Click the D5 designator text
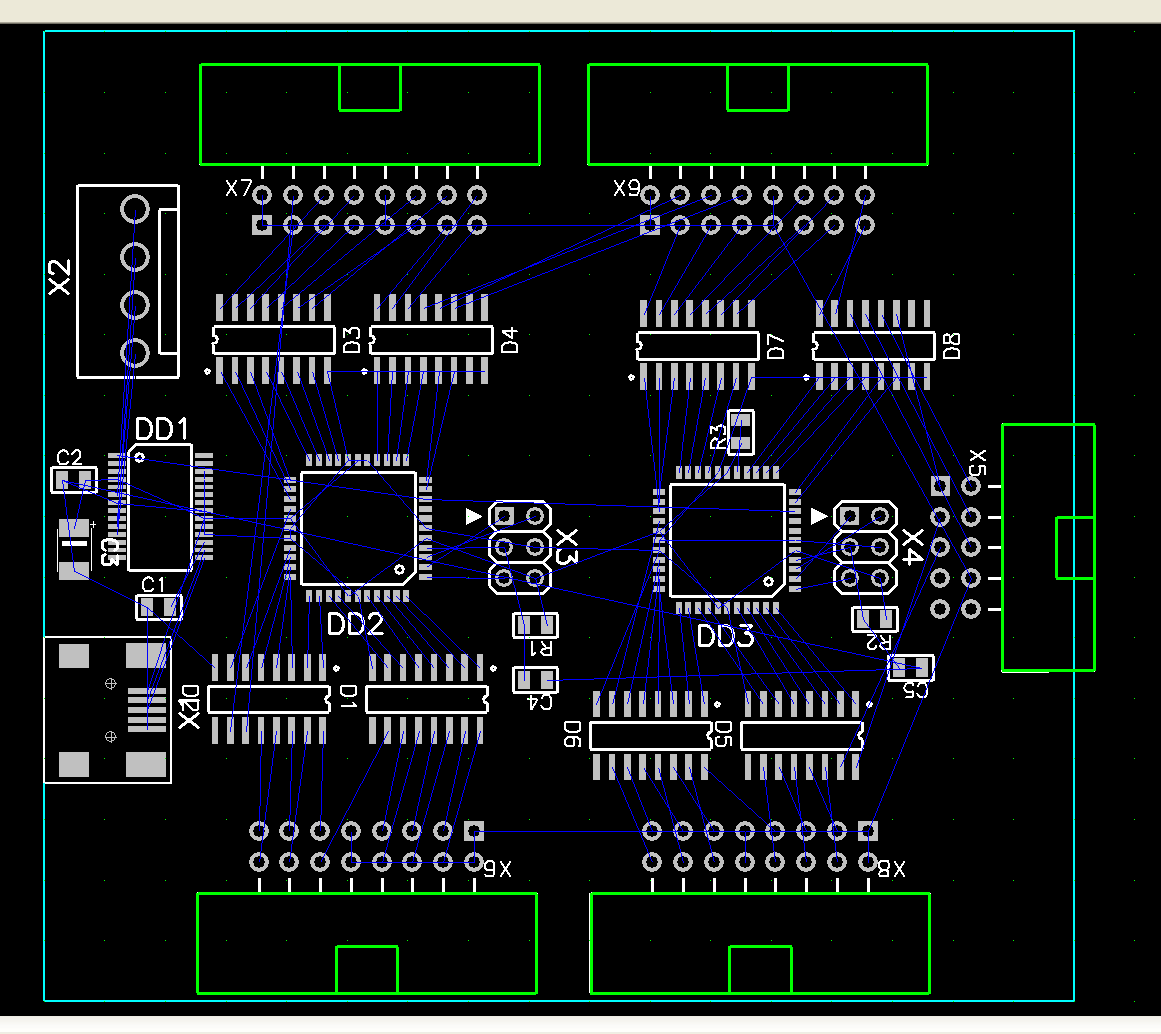Image resolution: width=1161 pixels, height=1034 pixels. [x=723, y=734]
